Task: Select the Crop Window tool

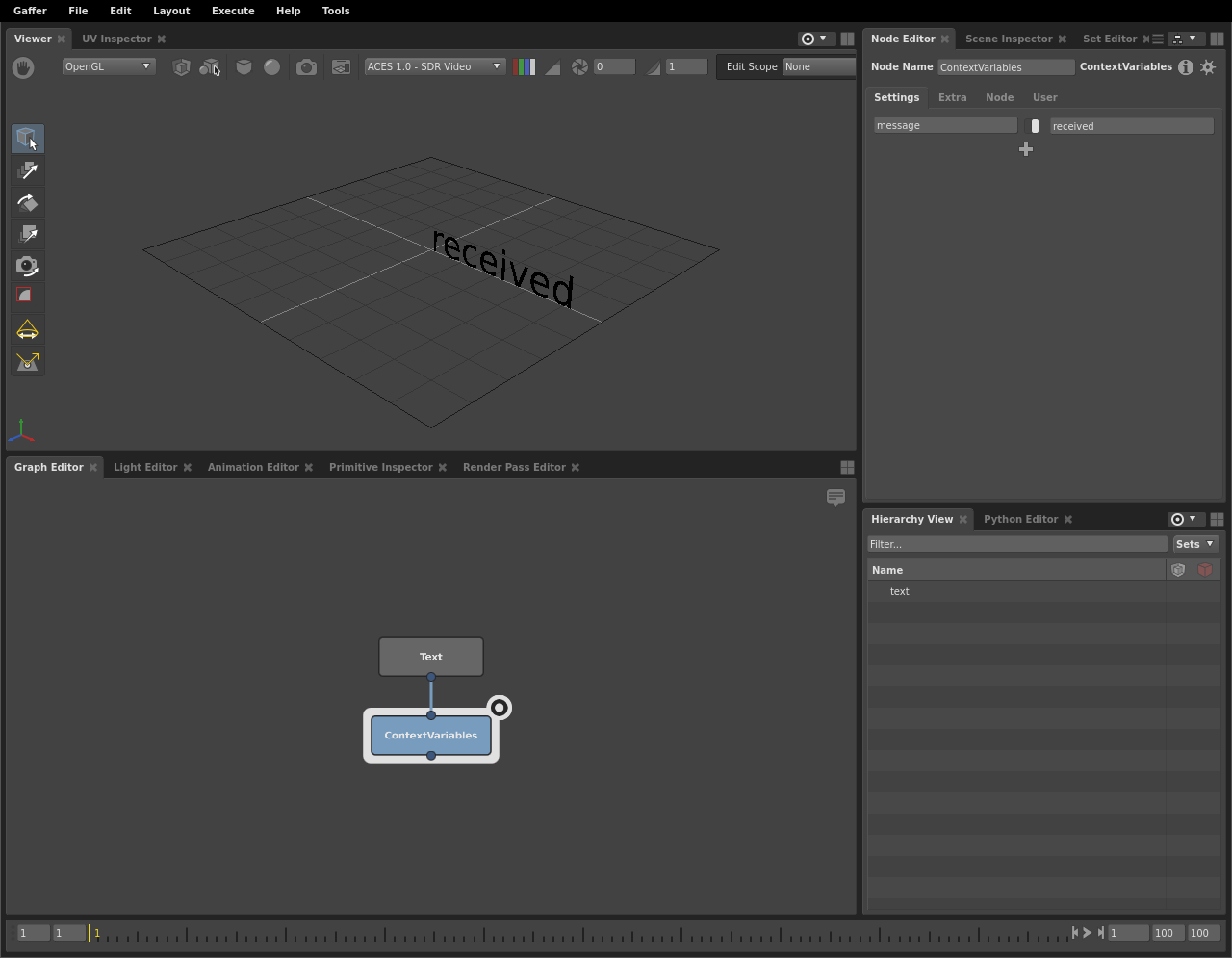Action: point(27,297)
